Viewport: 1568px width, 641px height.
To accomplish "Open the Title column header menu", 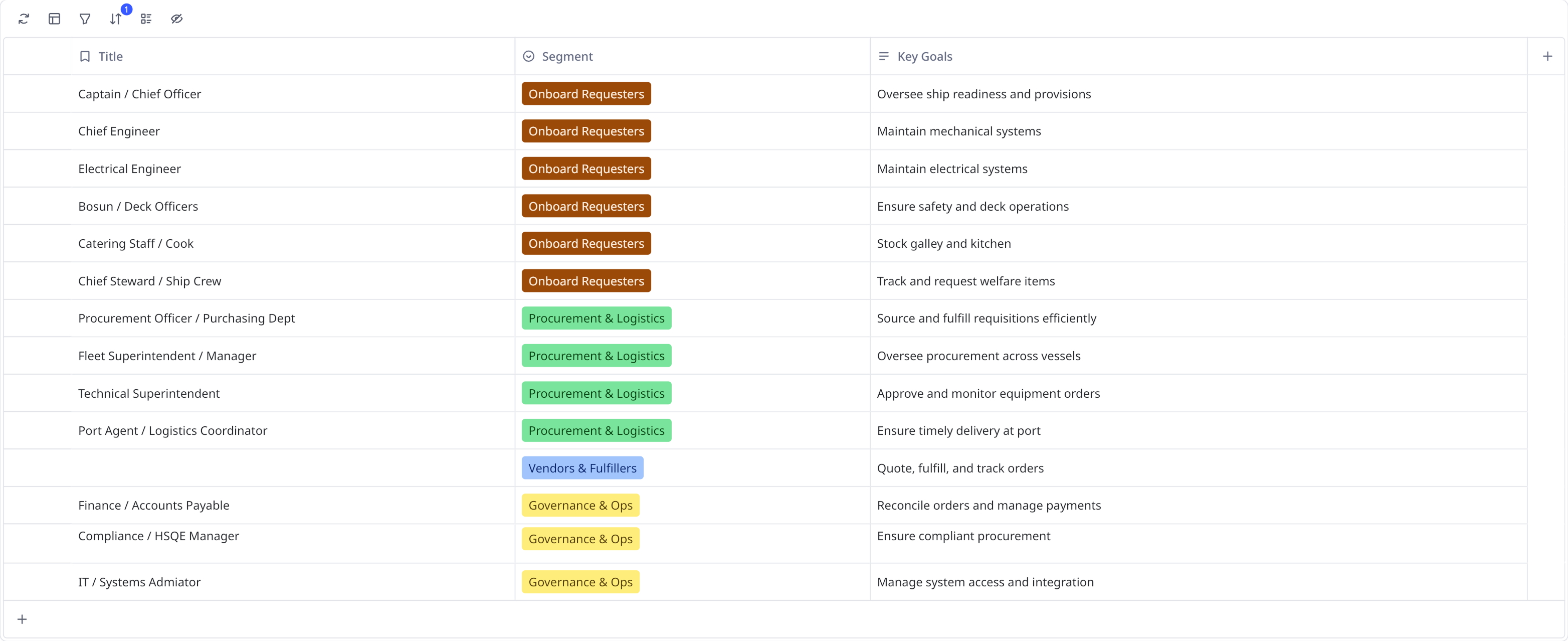I will coord(110,56).
